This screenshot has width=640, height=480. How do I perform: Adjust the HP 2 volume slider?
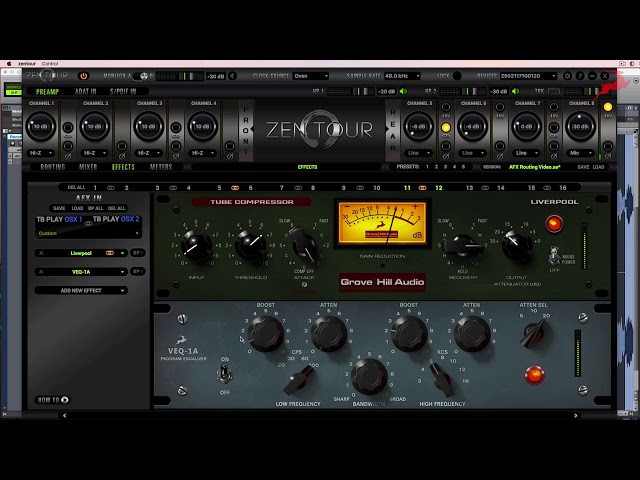coord(463,91)
